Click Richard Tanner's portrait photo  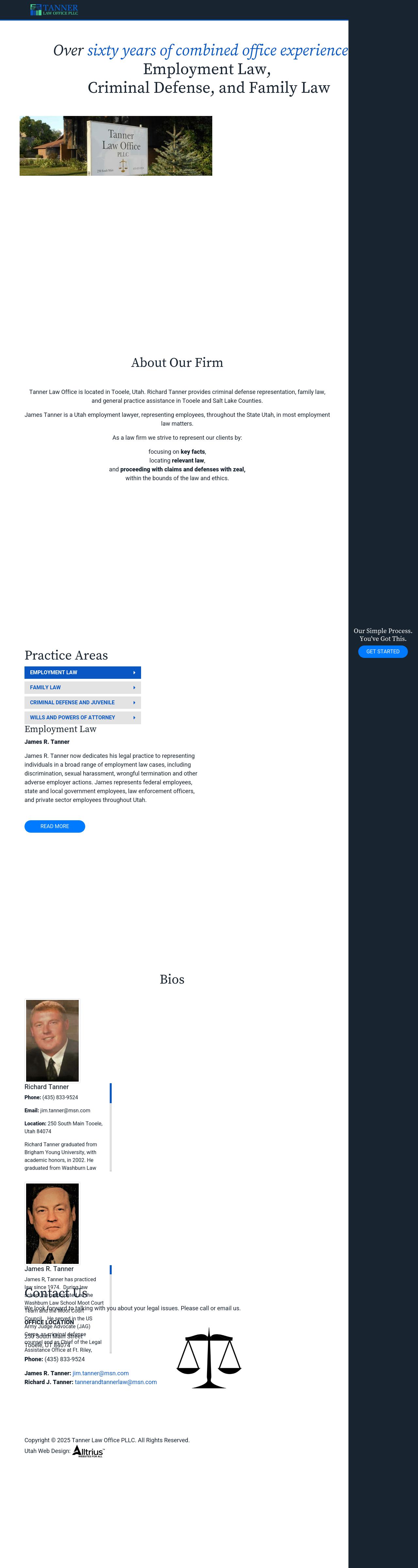(x=52, y=1040)
